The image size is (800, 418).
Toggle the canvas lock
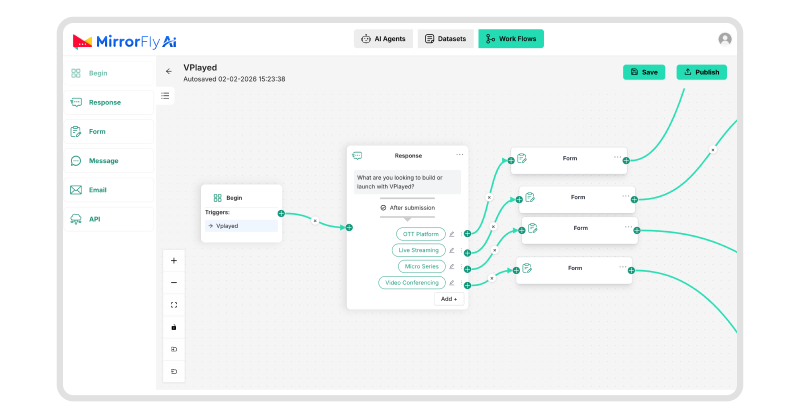click(174, 327)
